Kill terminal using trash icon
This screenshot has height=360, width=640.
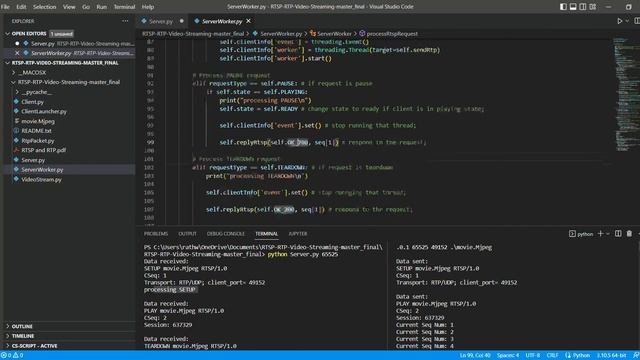pyautogui.click(x=629, y=233)
